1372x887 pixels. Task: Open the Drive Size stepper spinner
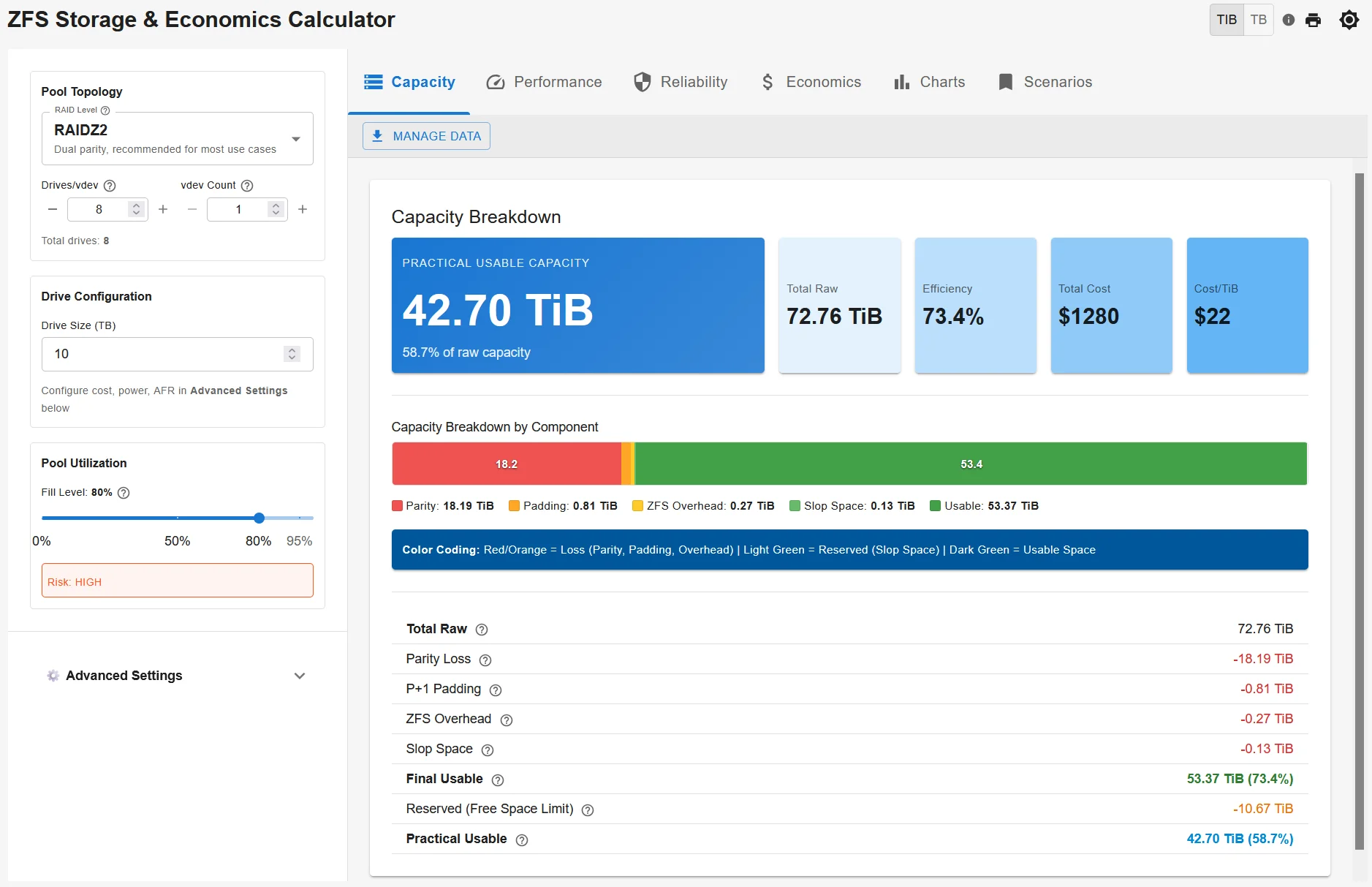292,354
